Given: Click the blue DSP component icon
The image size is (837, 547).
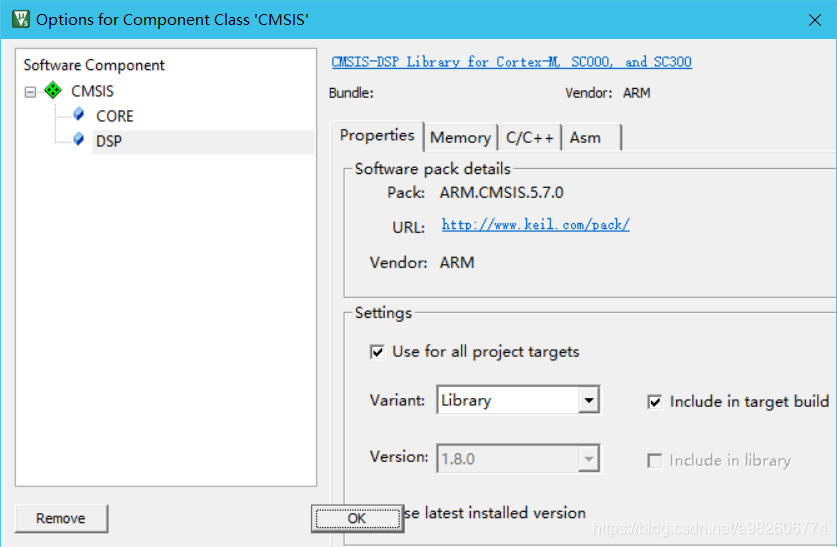Looking at the screenshot, I should 78,139.
